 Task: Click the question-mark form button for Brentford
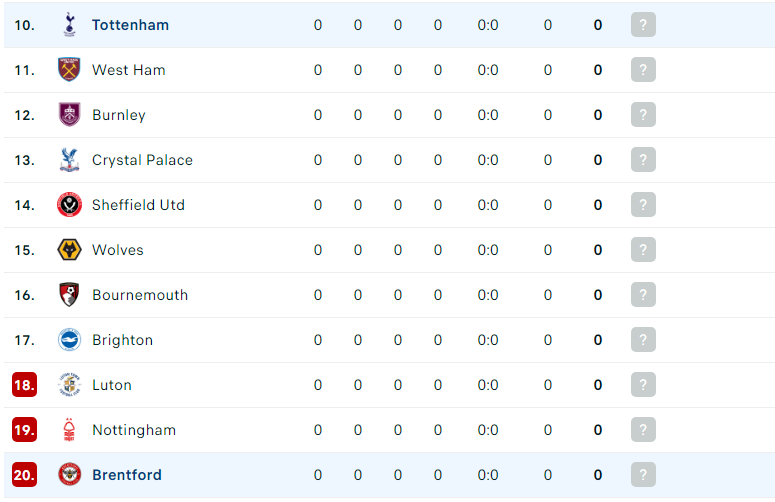point(643,474)
